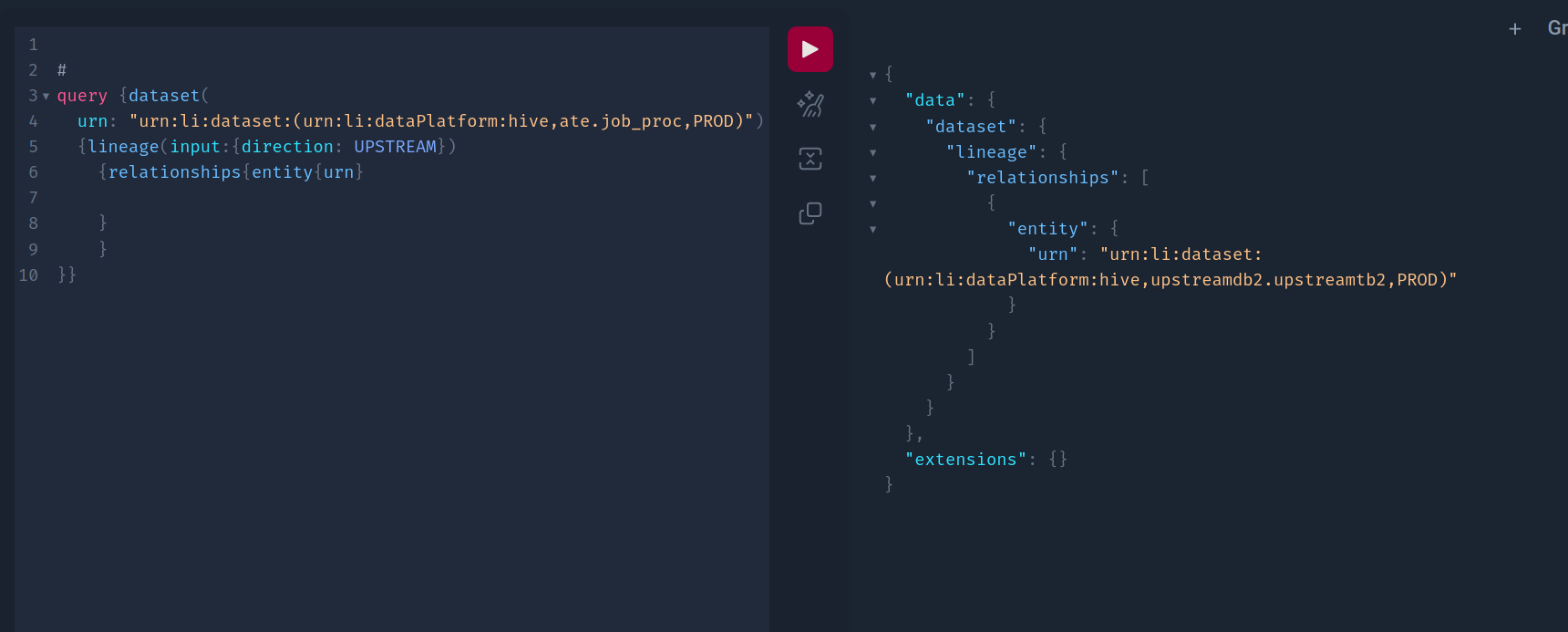Collapse the first relationships array item
This screenshot has height=632, width=1568.
pyautogui.click(x=872, y=203)
